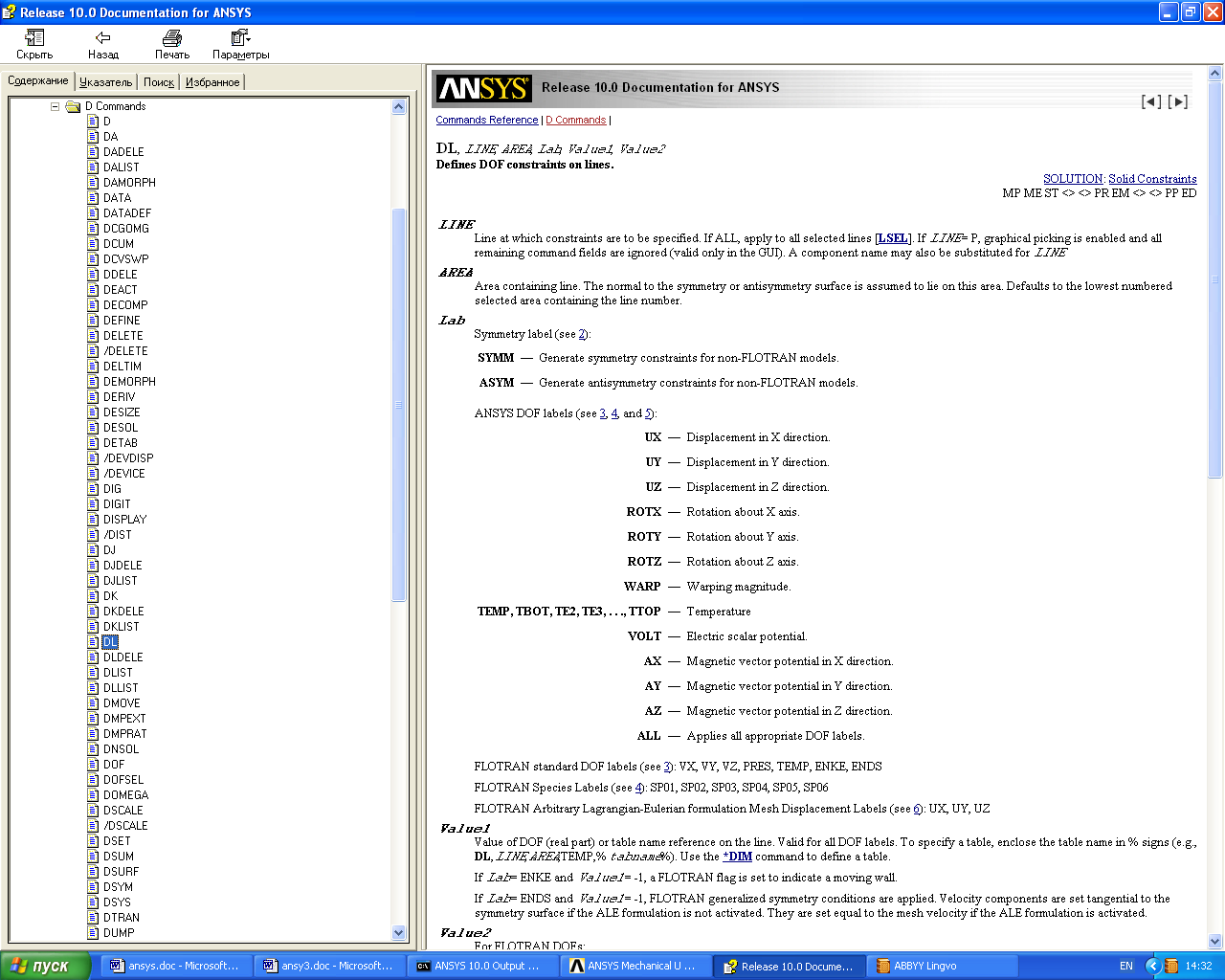Click the page icon beside DEFINE
The width and height of the screenshot is (1225, 980).
point(93,321)
